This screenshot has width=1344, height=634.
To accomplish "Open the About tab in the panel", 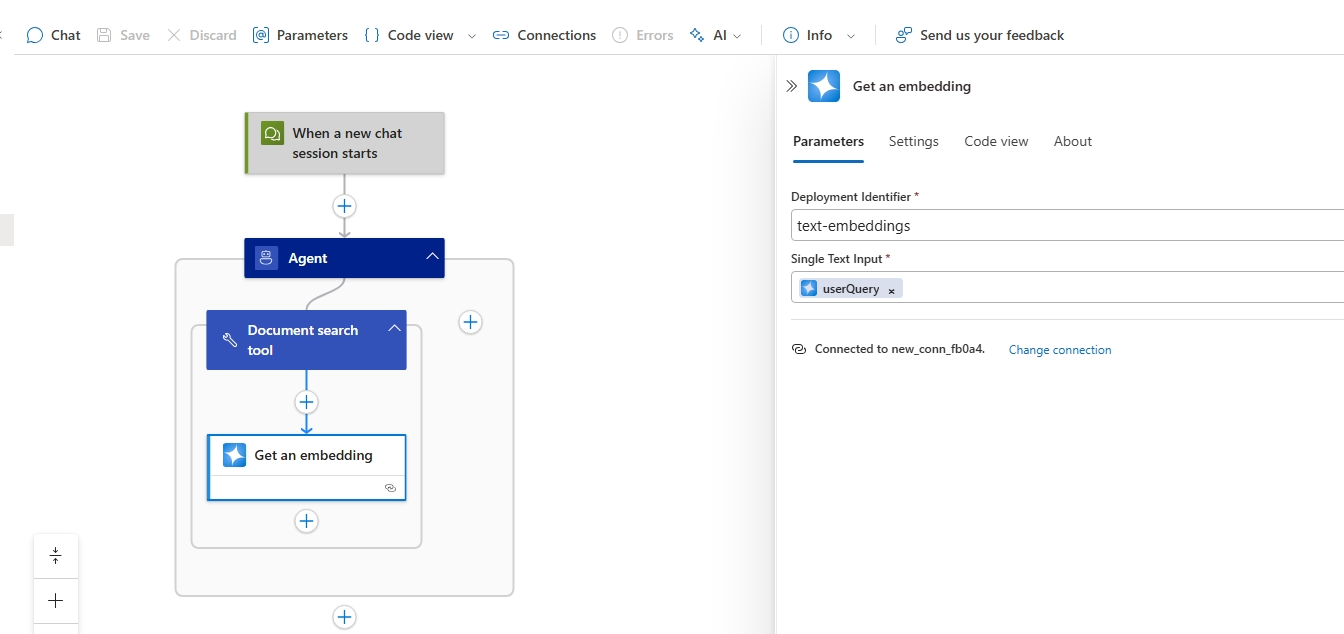I will pos(1072,141).
